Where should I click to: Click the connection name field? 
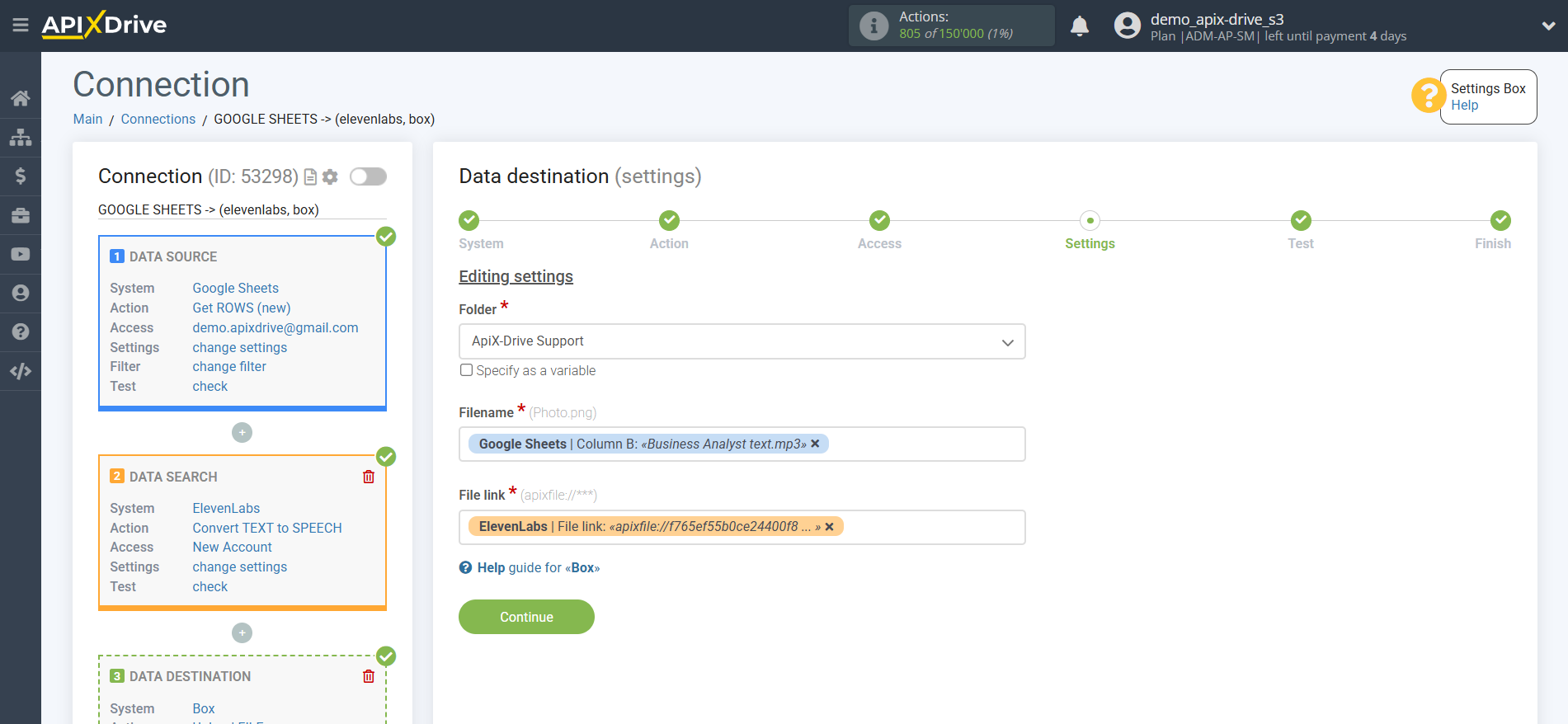[x=242, y=209]
